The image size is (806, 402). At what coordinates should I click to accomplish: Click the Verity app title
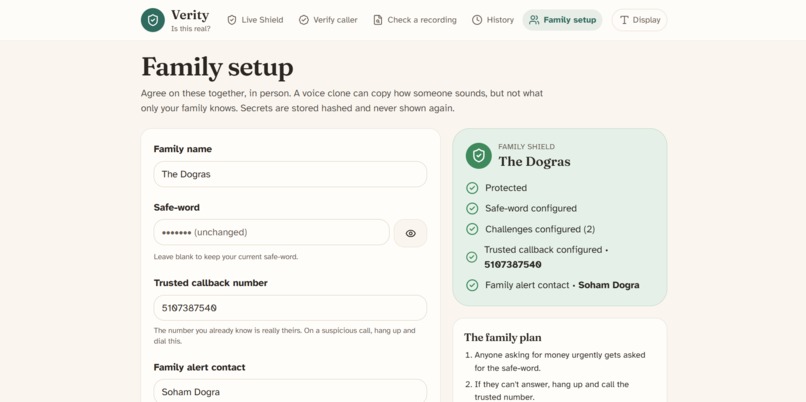(x=190, y=15)
